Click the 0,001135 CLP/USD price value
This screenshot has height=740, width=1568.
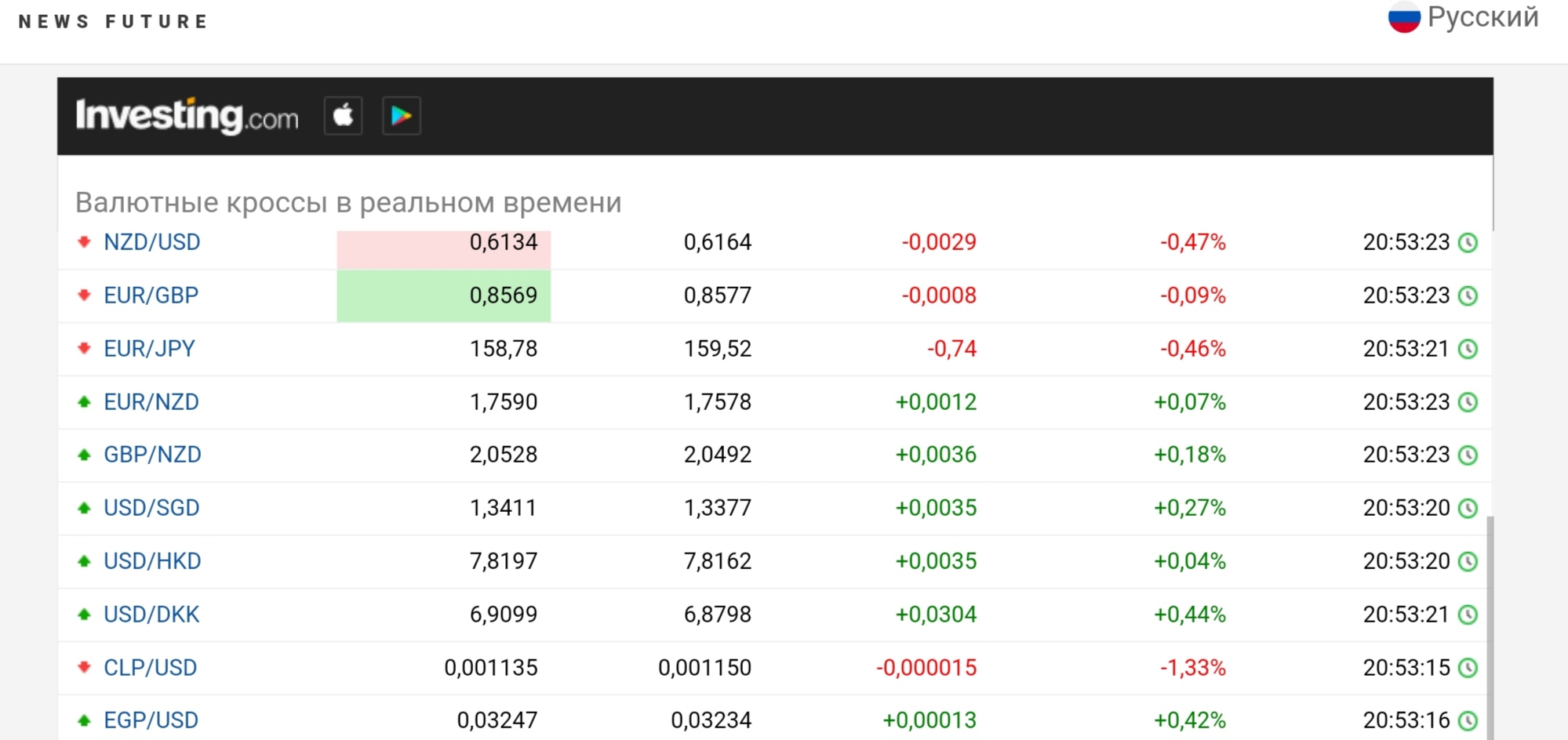(491, 668)
